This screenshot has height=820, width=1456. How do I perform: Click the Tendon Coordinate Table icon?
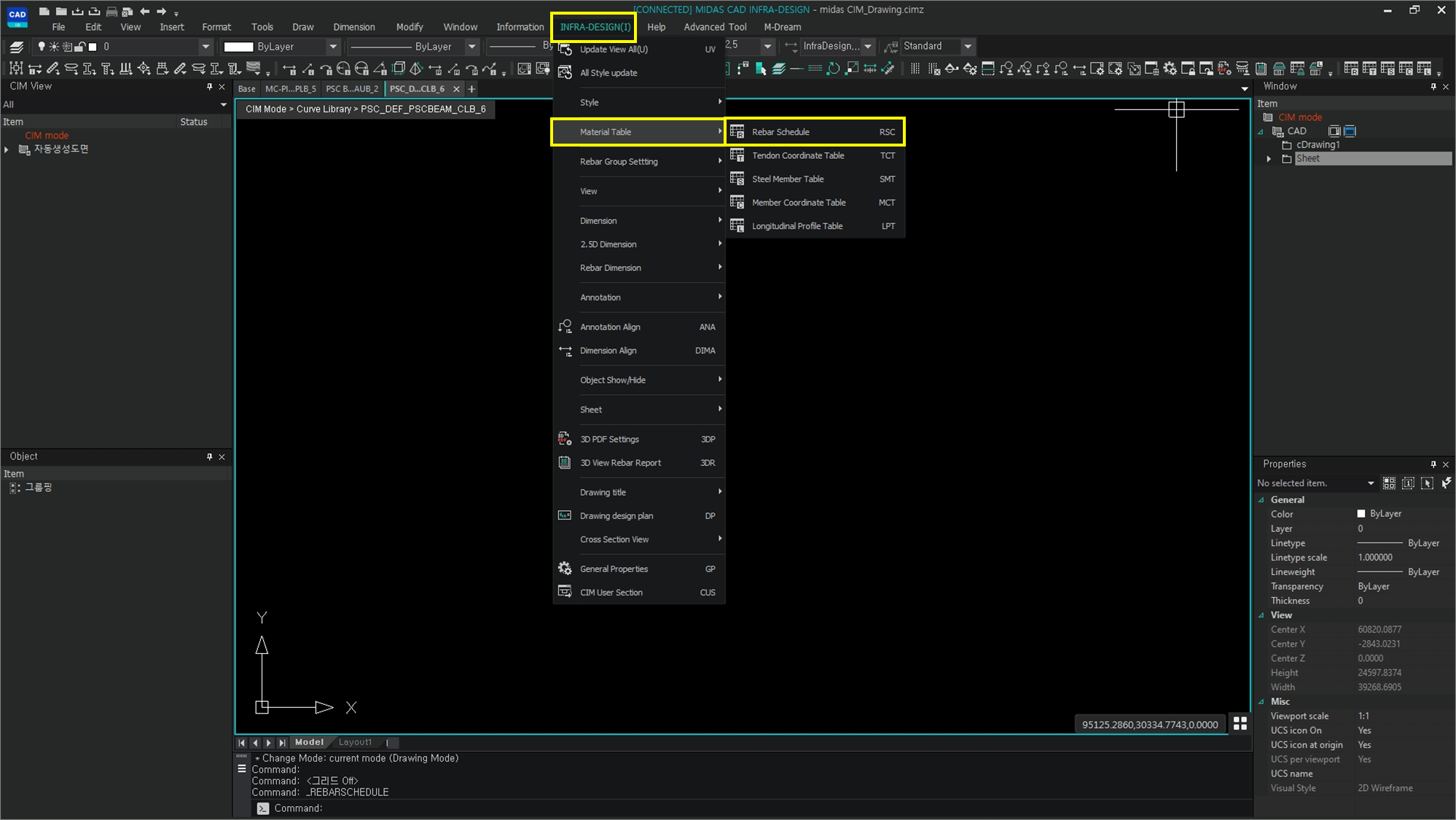coord(737,155)
